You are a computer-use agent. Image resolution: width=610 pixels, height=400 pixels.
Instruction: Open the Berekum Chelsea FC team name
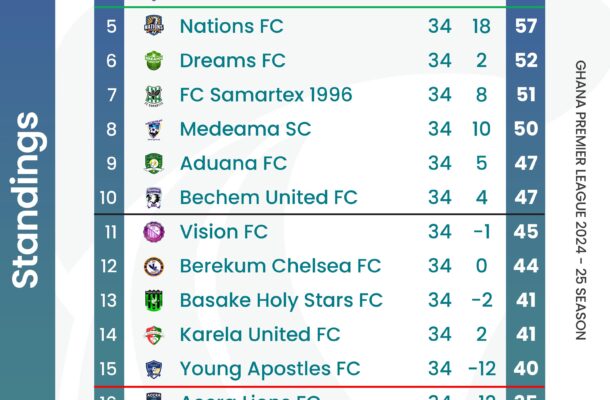(280, 266)
